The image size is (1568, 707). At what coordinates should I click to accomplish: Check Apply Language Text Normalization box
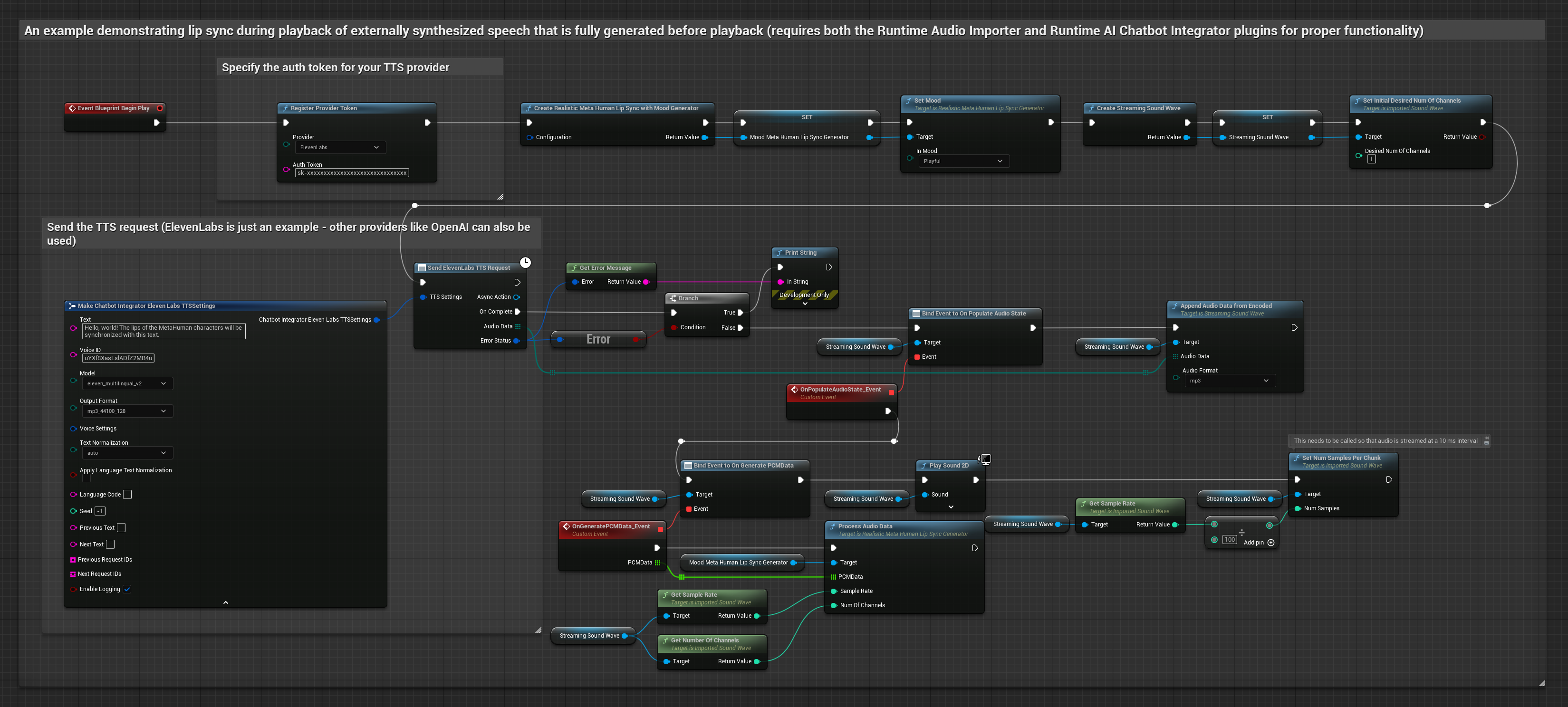click(87, 478)
